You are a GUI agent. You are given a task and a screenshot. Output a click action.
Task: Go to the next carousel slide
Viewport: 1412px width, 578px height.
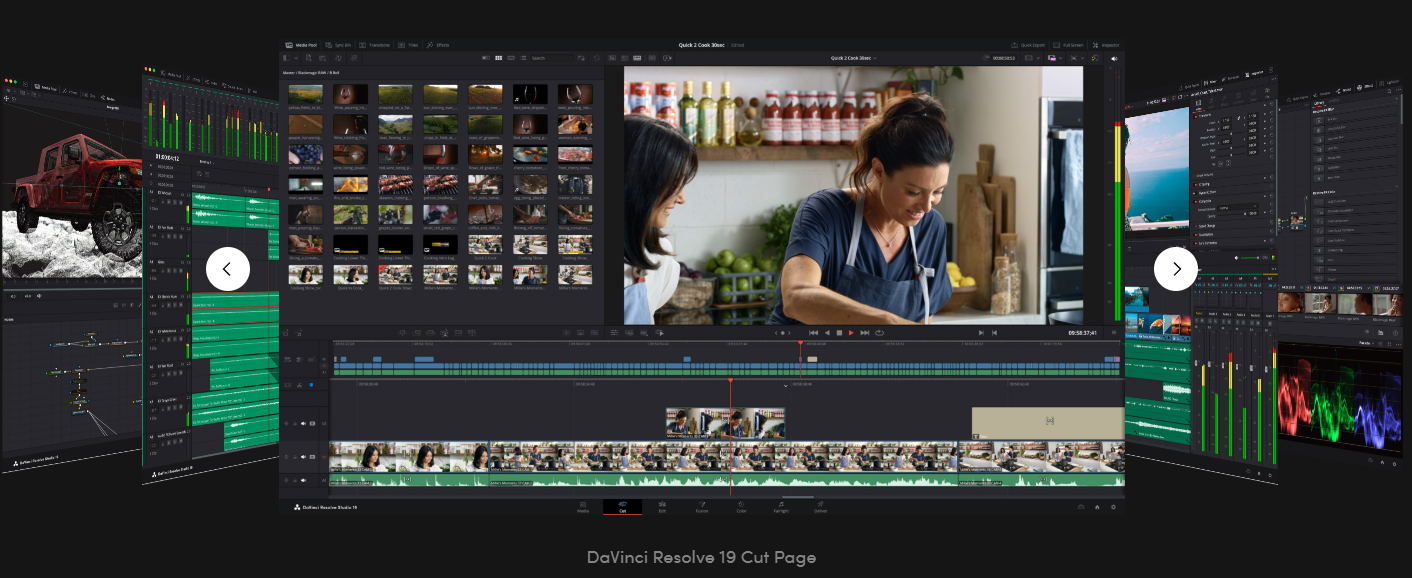pos(1176,269)
